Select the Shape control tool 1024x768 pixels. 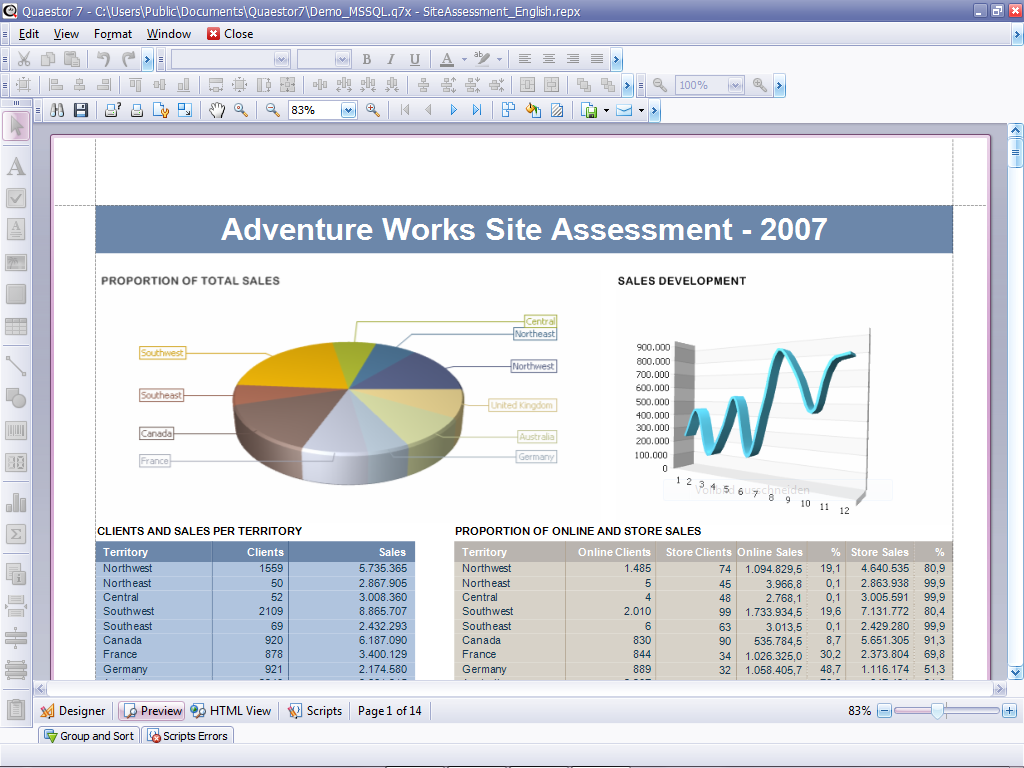[16, 398]
